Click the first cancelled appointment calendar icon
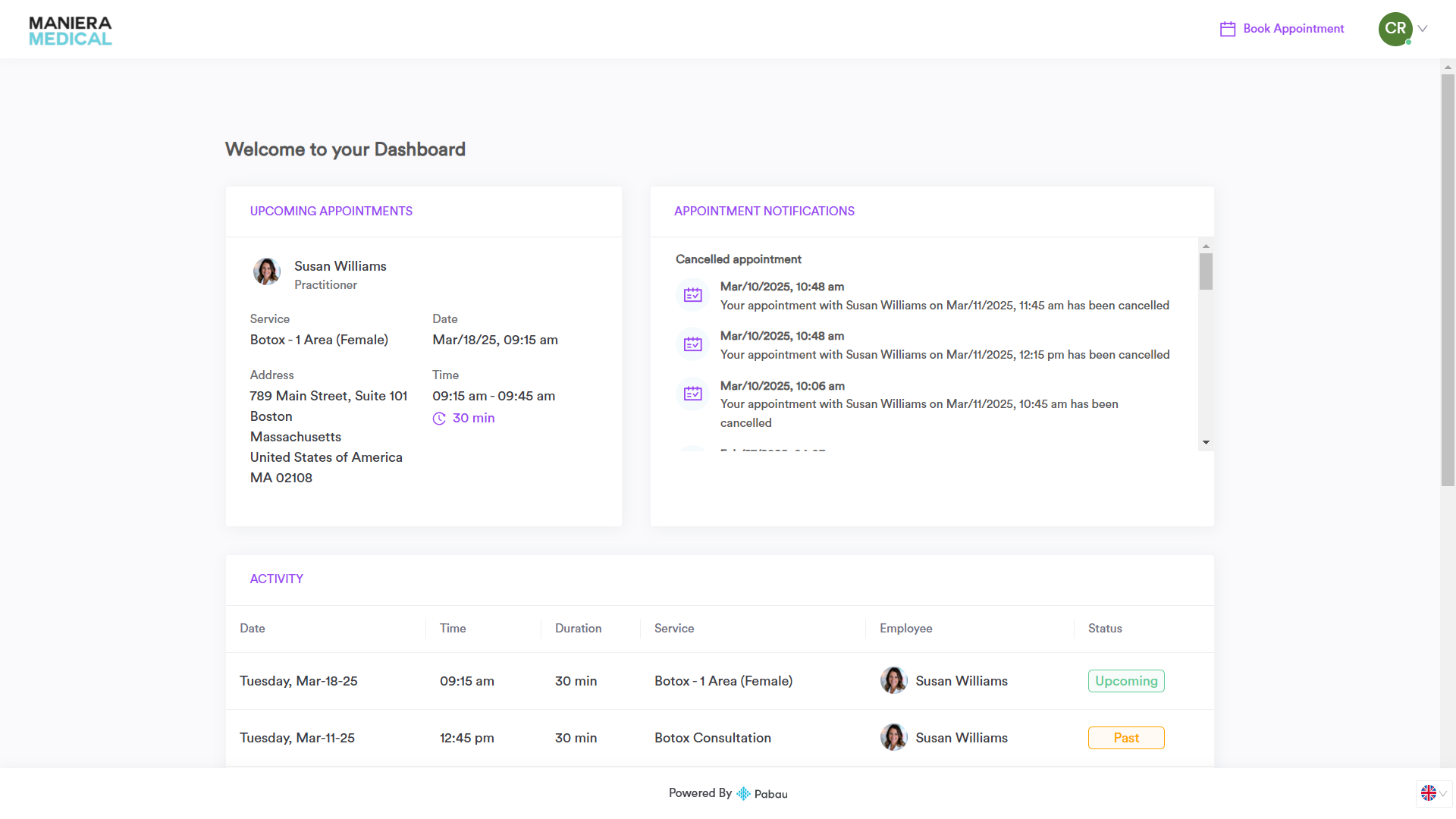The image size is (1456, 819). click(692, 295)
